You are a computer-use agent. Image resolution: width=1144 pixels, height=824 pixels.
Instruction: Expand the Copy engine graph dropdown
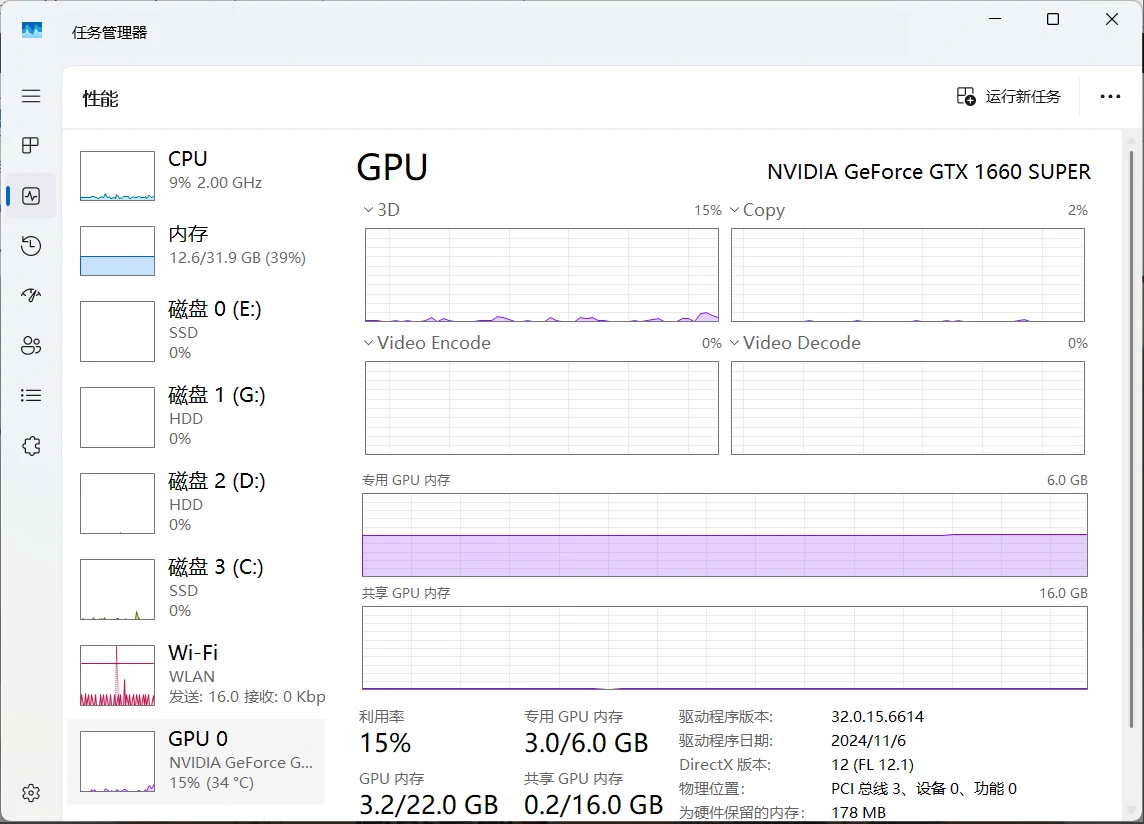point(734,210)
